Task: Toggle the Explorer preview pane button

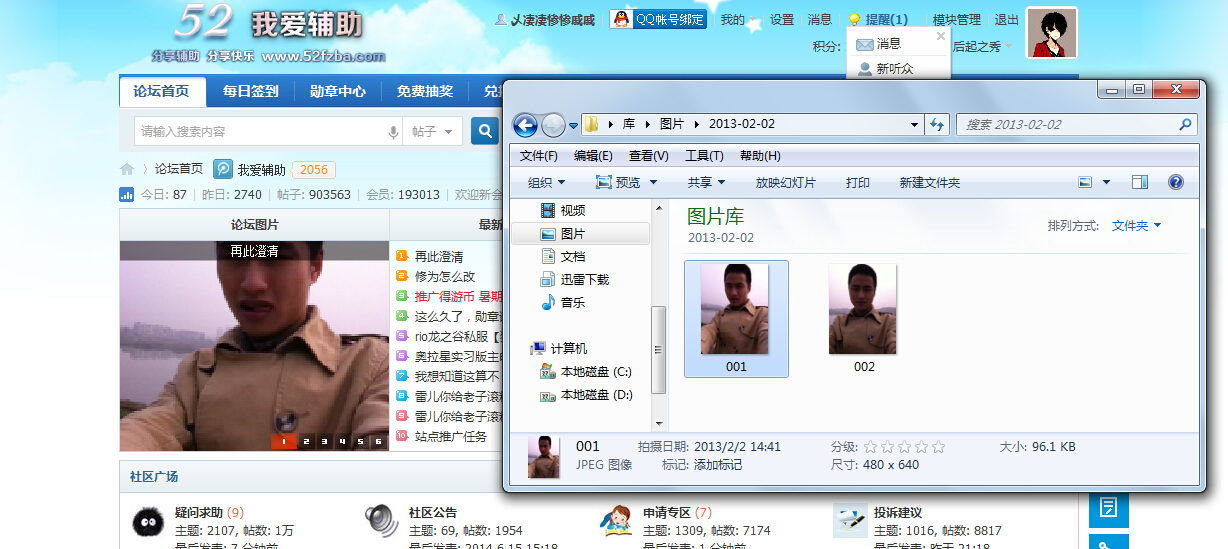Action: 1139,182
